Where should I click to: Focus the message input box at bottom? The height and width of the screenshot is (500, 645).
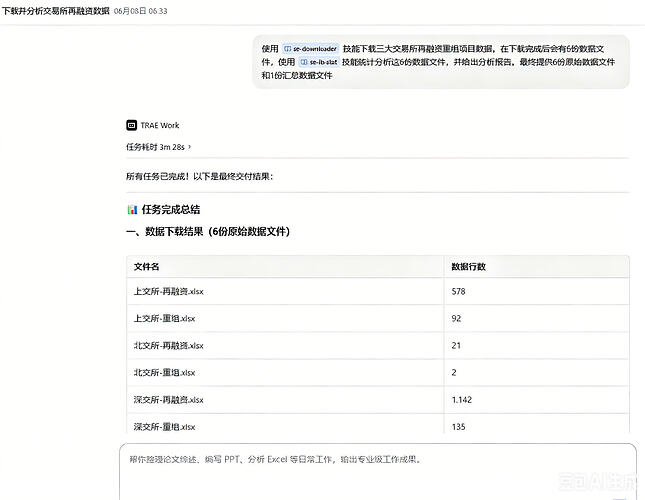(x=378, y=471)
